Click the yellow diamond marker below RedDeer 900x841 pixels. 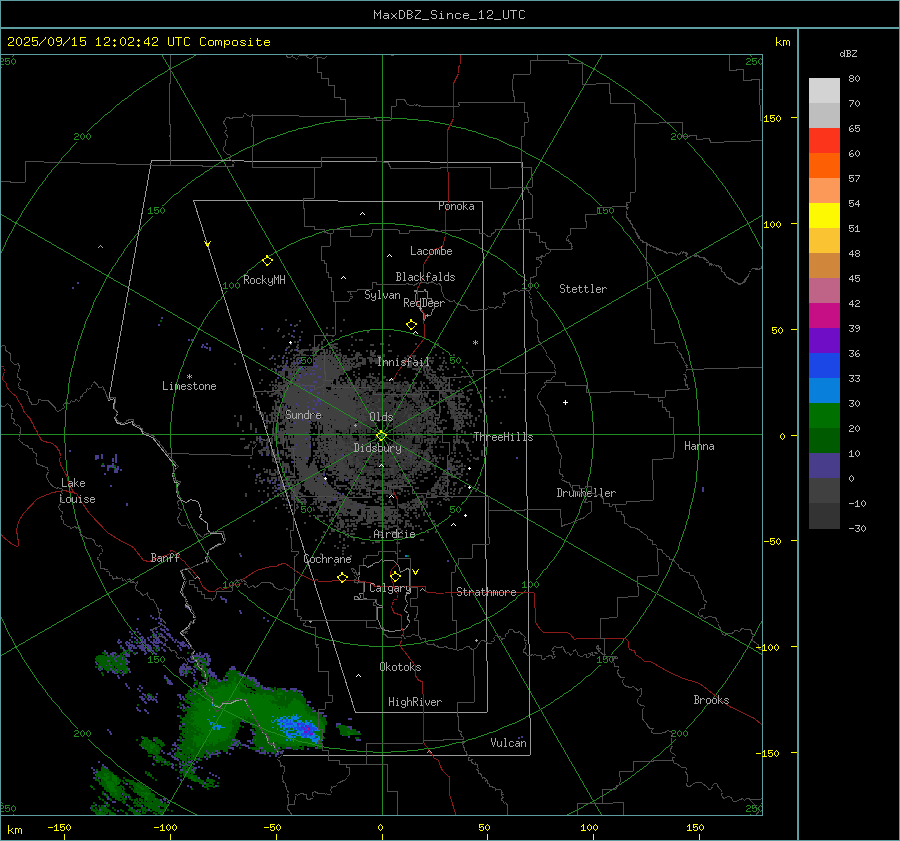click(x=411, y=325)
